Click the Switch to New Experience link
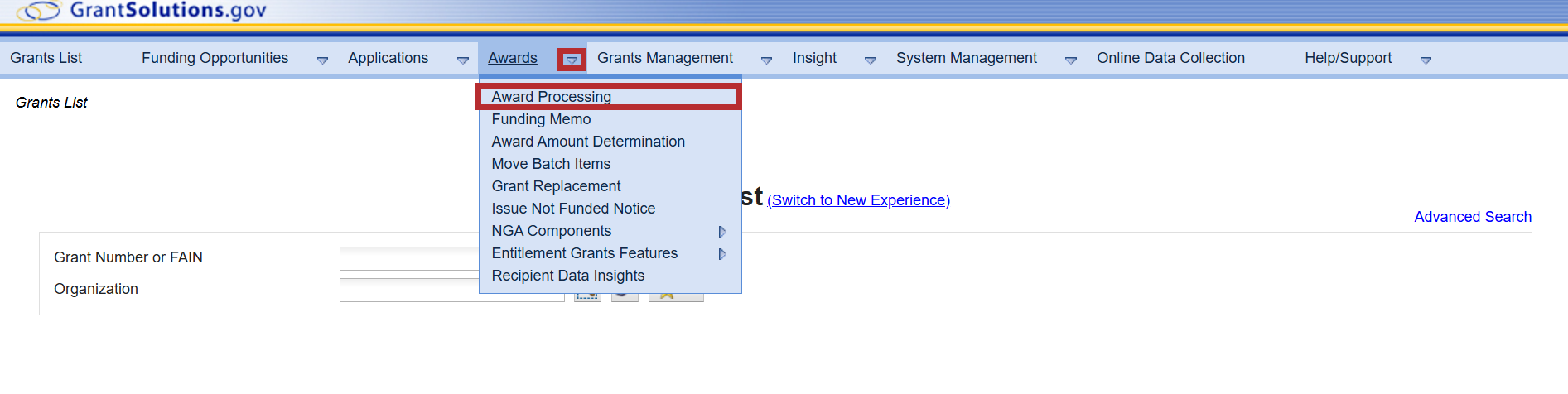This screenshot has height=394, width=1568. pos(858,200)
